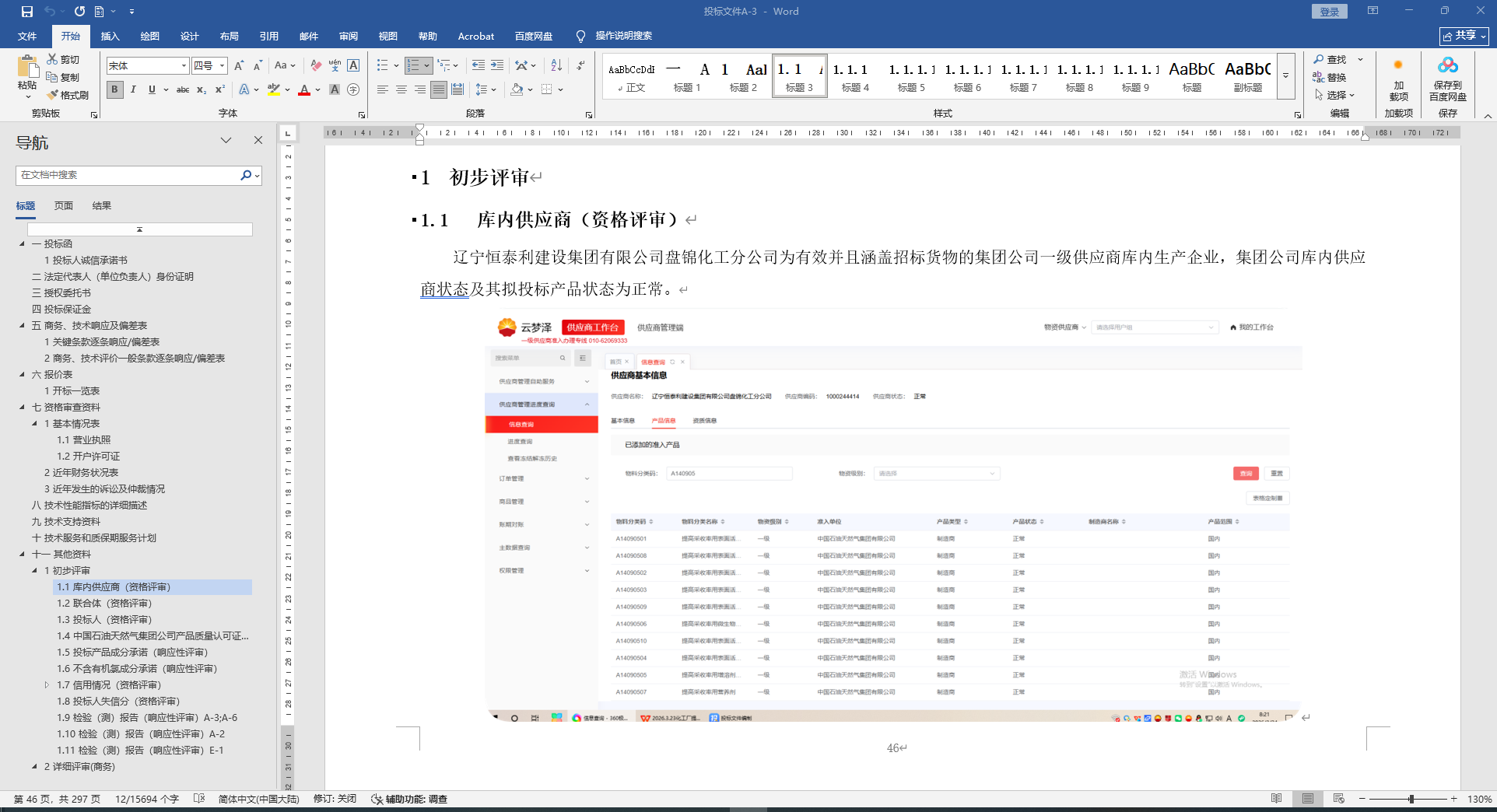Click the paste (粘贴) clipboard icon

click(x=27, y=68)
